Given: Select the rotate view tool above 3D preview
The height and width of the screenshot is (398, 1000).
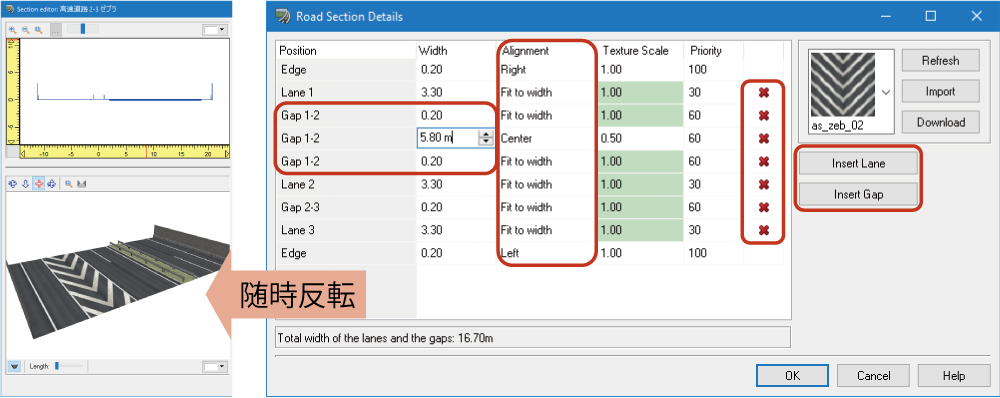Looking at the screenshot, I should pos(12,184).
